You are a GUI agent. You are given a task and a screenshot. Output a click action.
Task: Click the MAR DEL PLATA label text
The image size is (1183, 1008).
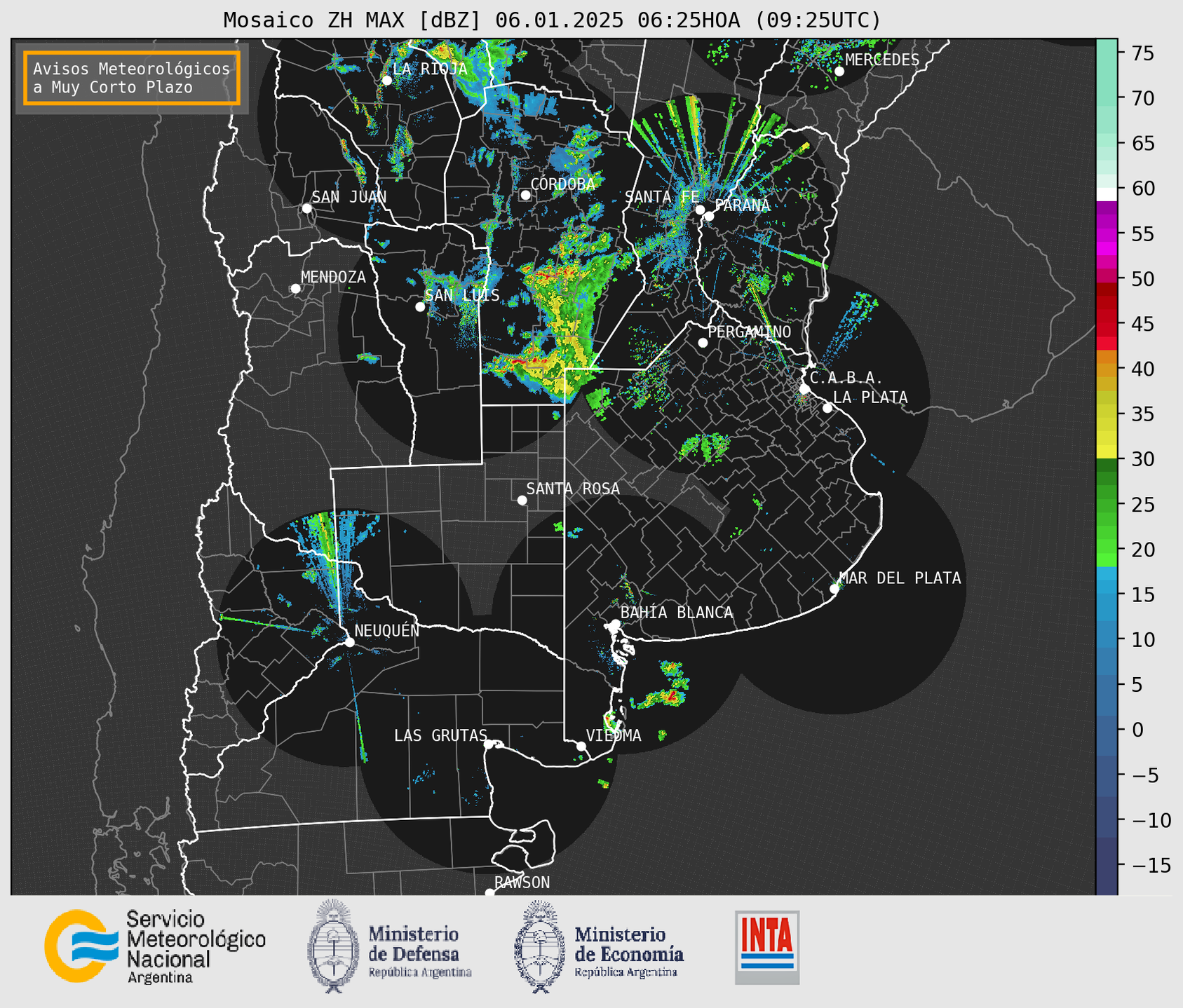coord(900,578)
